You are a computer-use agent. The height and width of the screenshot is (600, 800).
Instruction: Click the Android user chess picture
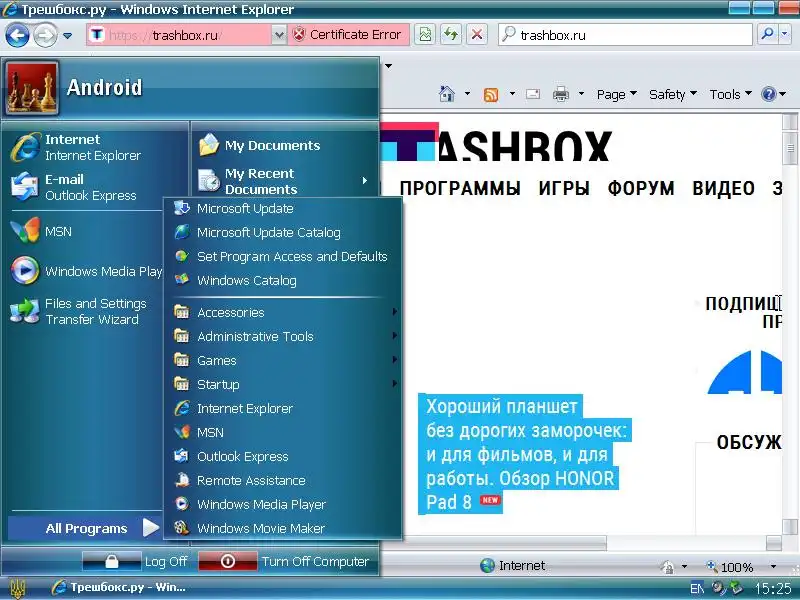coord(32,88)
